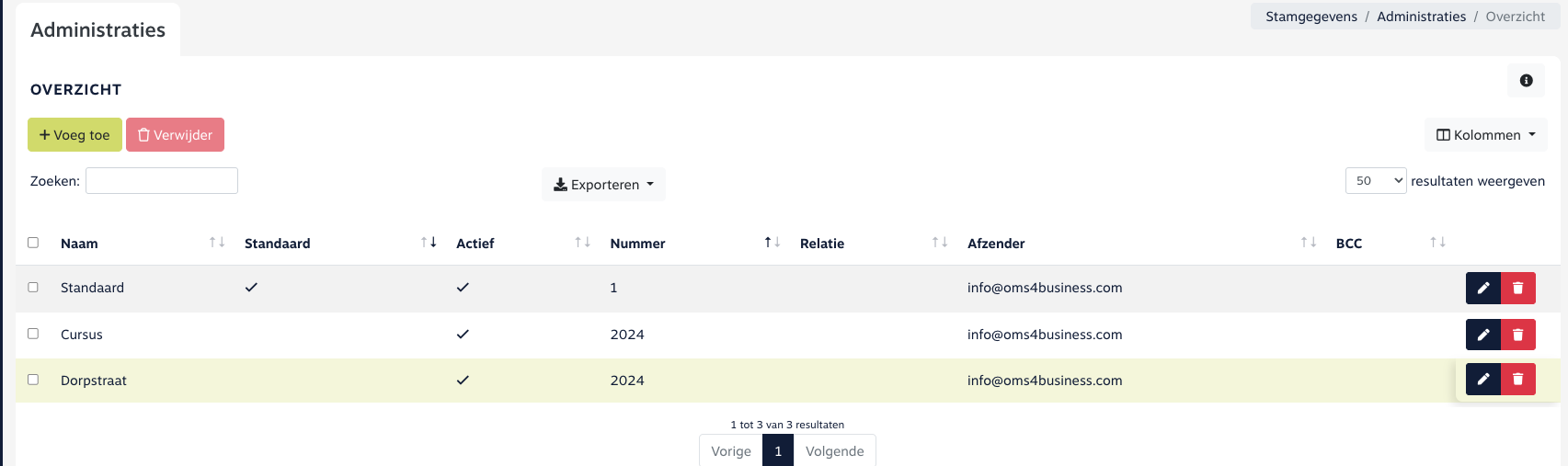The width and height of the screenshot is (1568, 466).
Task: Expand the Exporteren dropdown
Action: (603, 185)
